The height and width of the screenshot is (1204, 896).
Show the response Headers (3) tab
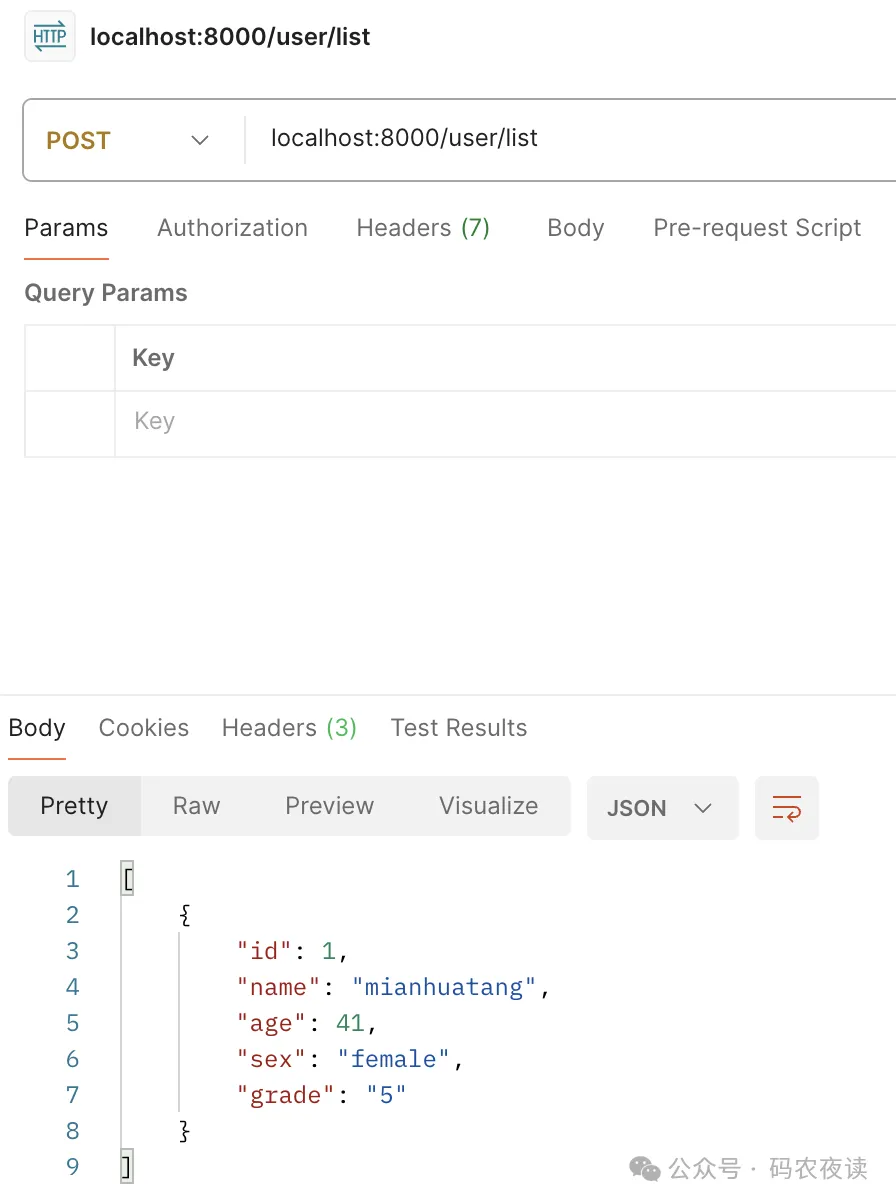coord(289,728)
